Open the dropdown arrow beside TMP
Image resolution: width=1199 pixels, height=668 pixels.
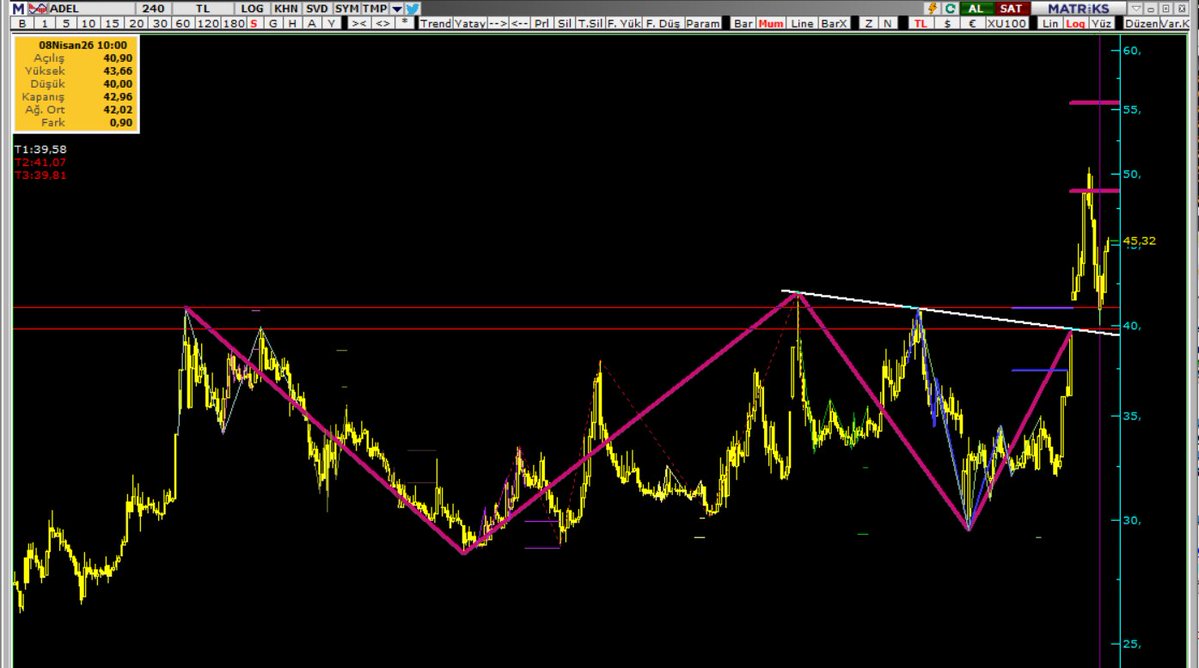[x=396, y=8]
